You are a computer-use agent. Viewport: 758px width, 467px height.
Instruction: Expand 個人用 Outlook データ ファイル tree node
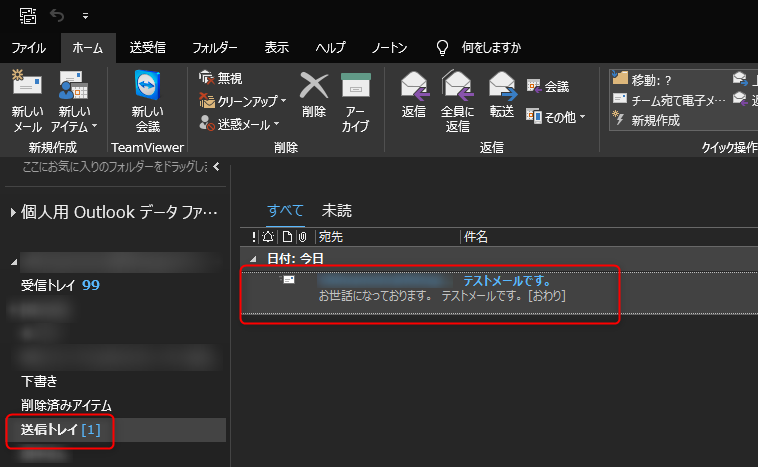pyautogui.click(x=13, y=212)
